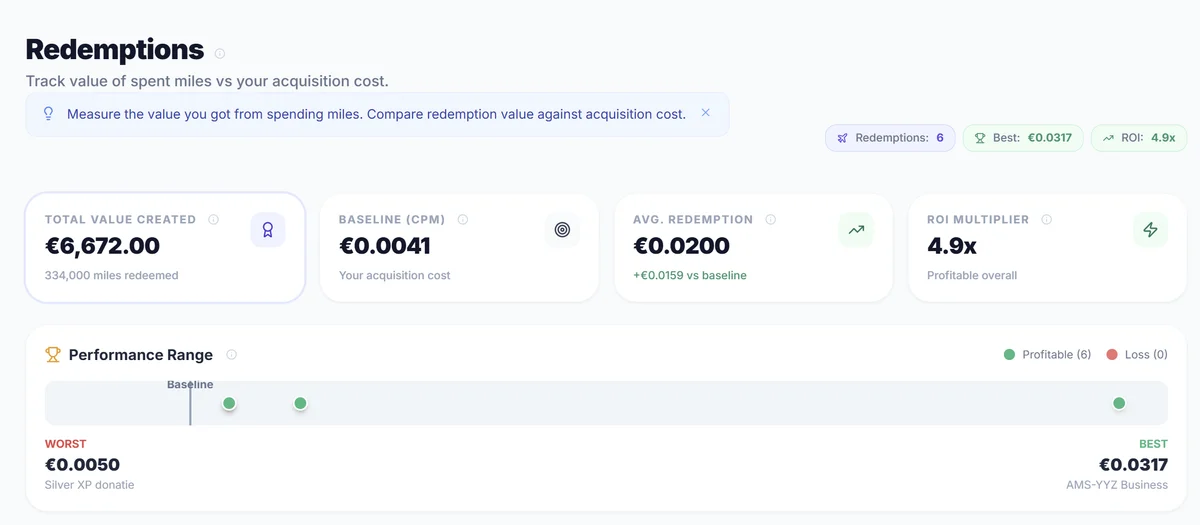The height and width of the screenshot is (525, 1200).
Task: Click the Redemptions: 6 pill
Action: 890,138
